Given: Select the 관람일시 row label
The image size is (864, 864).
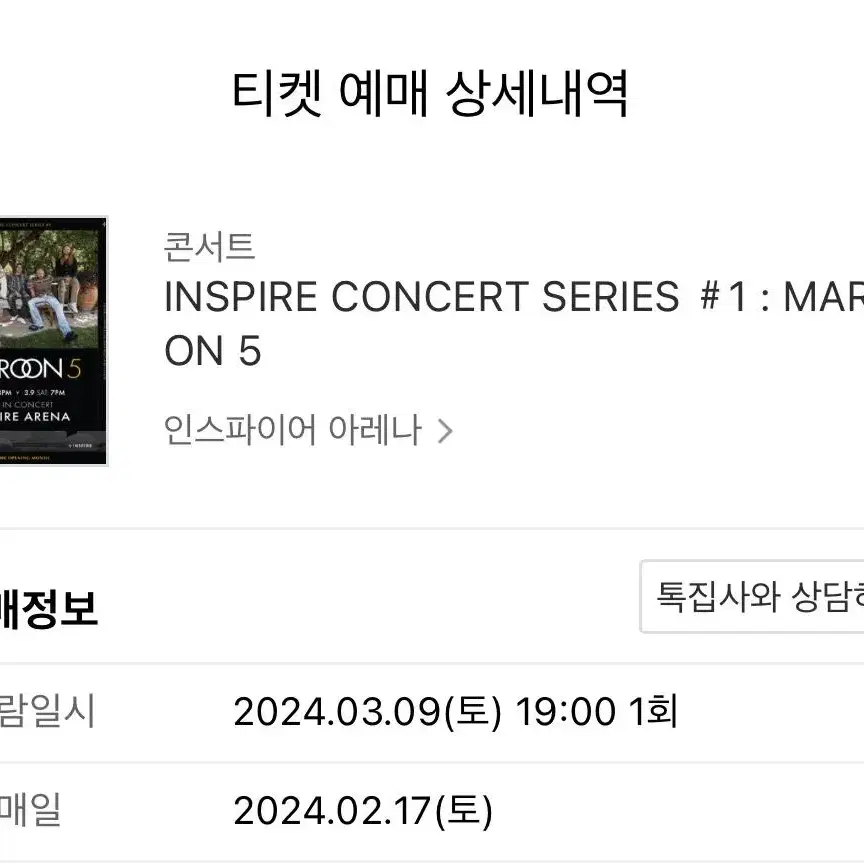Looking at the screenshot, I should 47,711.
